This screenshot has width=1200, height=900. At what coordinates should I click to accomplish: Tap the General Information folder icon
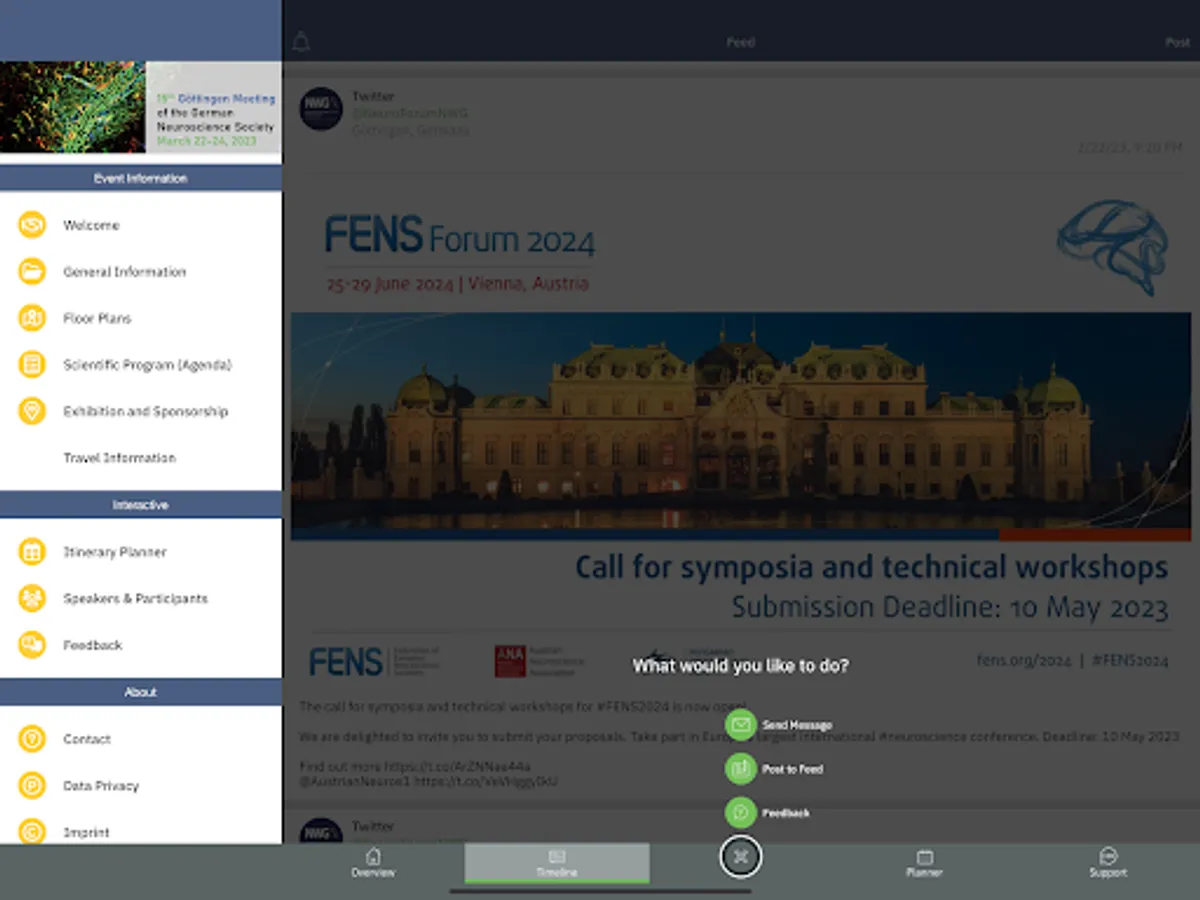click(x=32, y=271)
